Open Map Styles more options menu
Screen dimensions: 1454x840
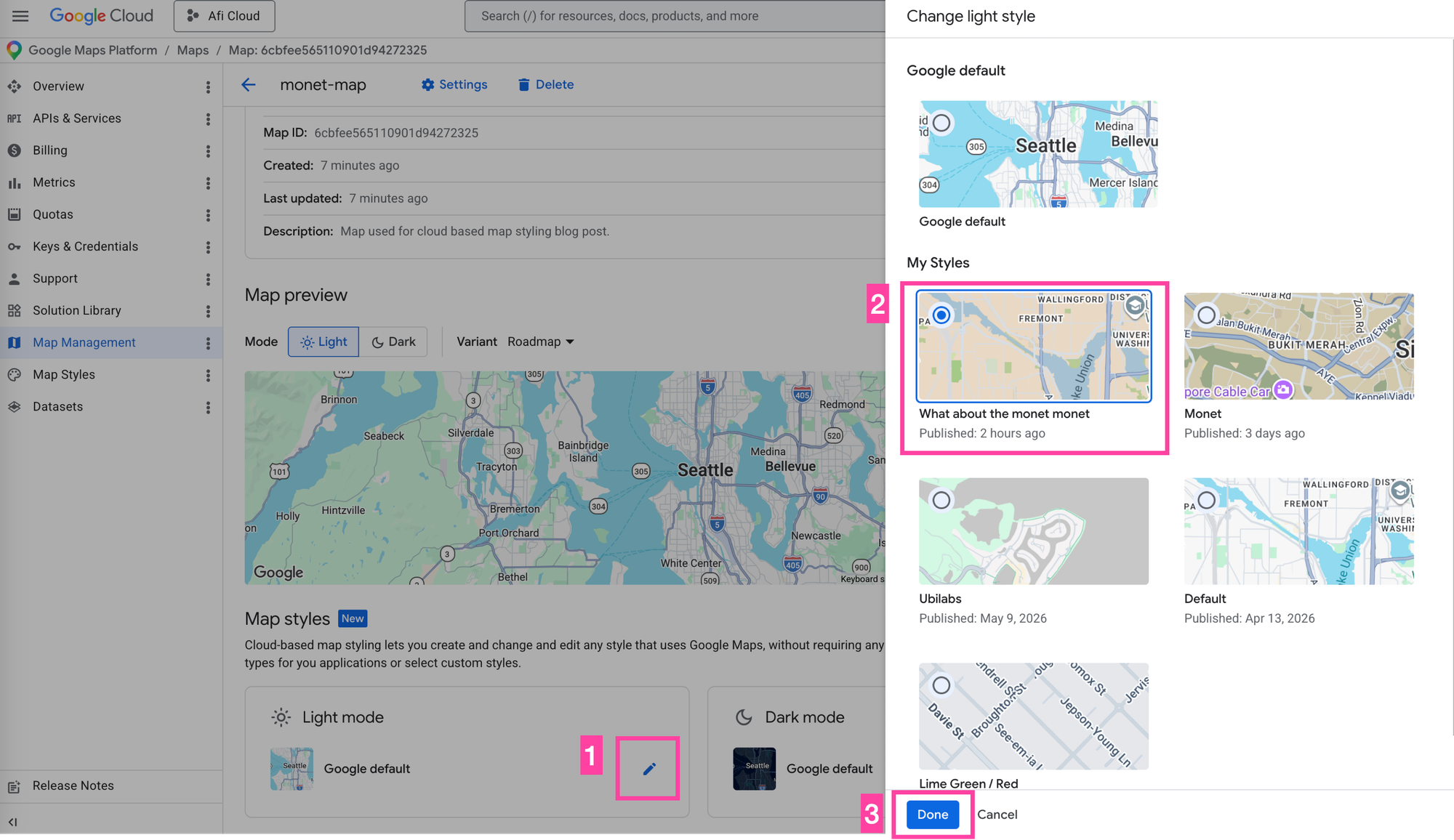point(208,374)
